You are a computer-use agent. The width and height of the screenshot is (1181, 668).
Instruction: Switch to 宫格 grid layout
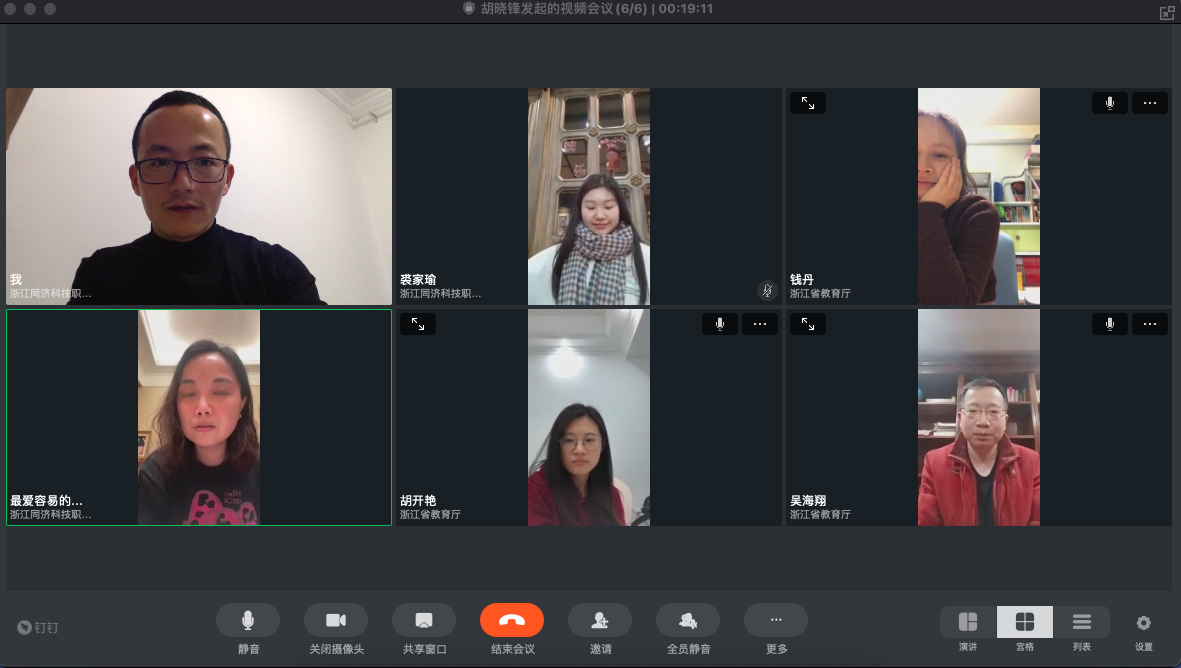click(x=1025, y=622)
